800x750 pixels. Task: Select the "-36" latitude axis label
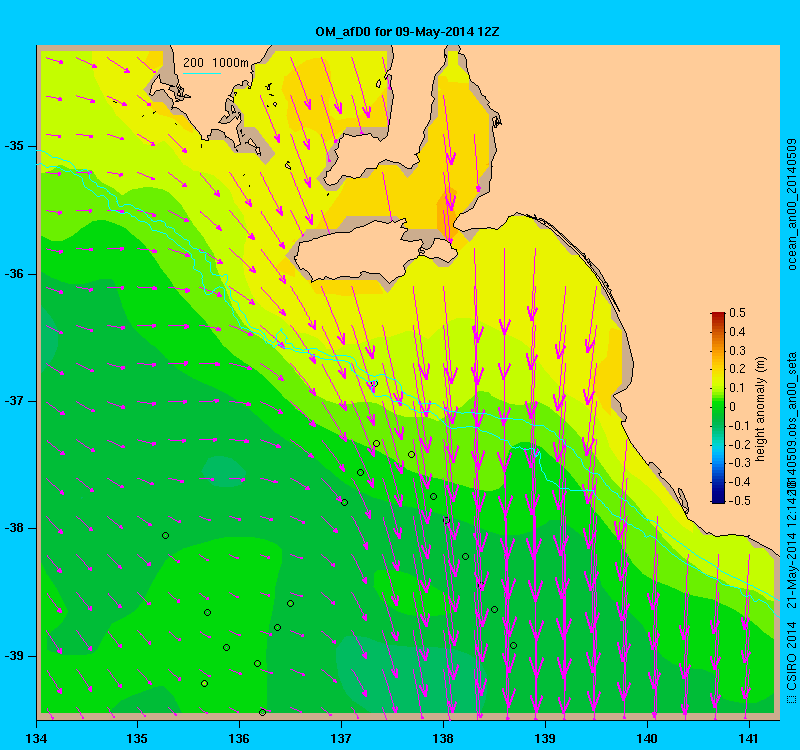coord(14,273)
